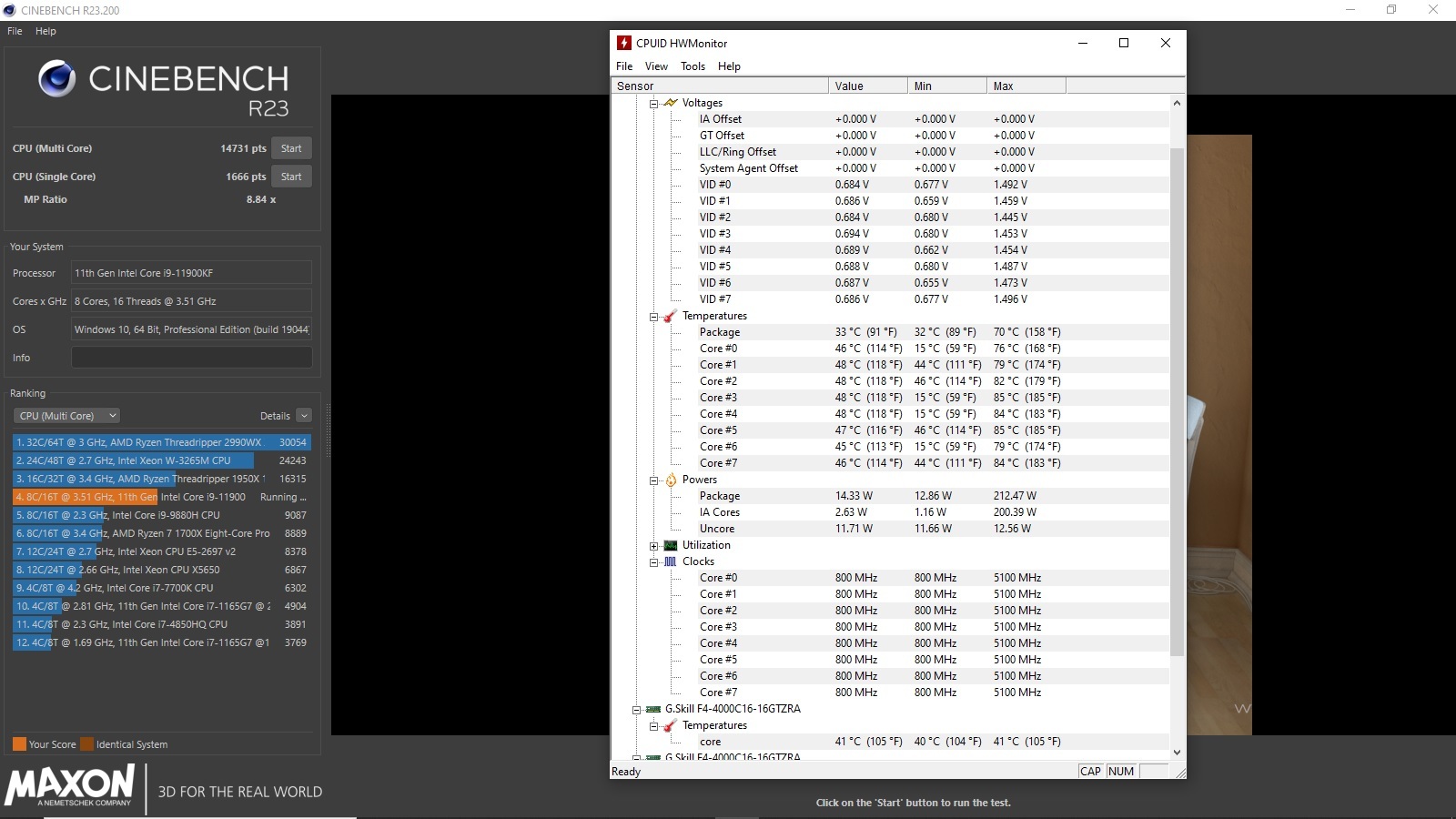Click the HWMonitor vertical scrollbar thumb

pos(1177,401)
